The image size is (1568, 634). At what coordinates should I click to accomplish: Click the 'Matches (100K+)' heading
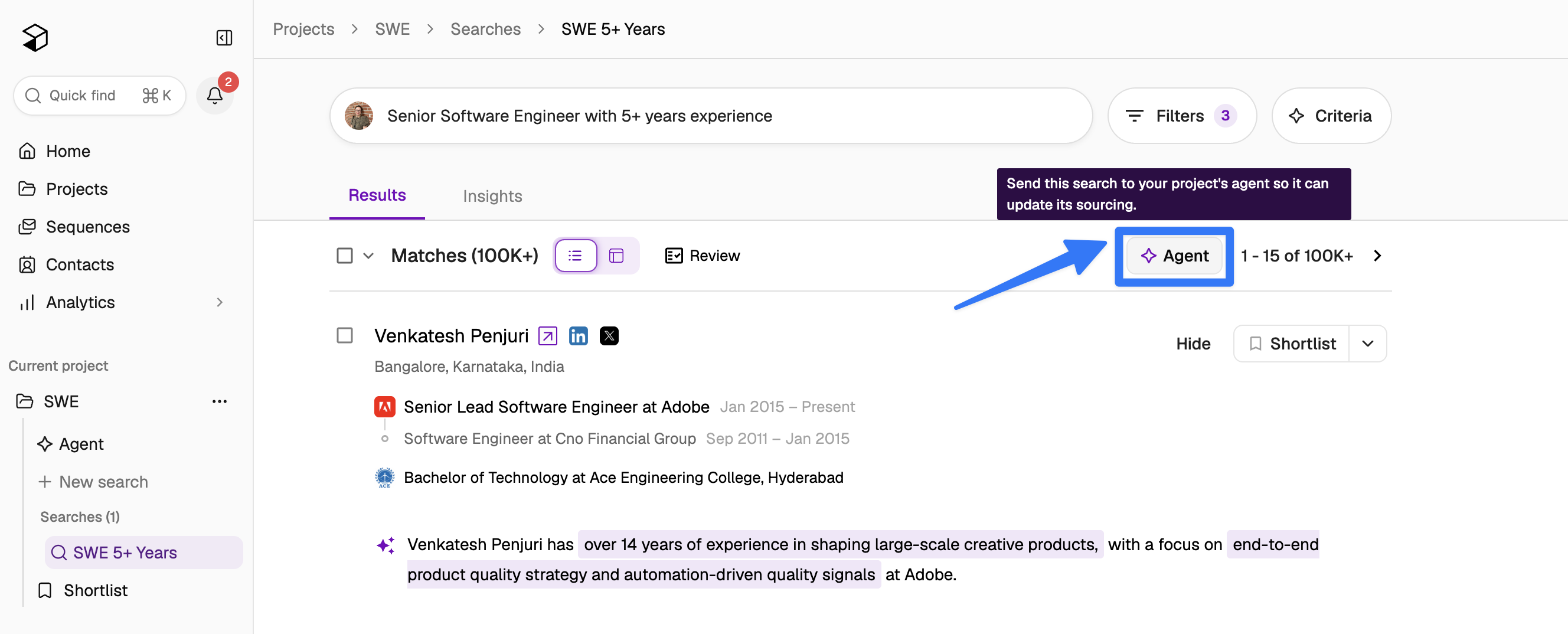(465, 255)
